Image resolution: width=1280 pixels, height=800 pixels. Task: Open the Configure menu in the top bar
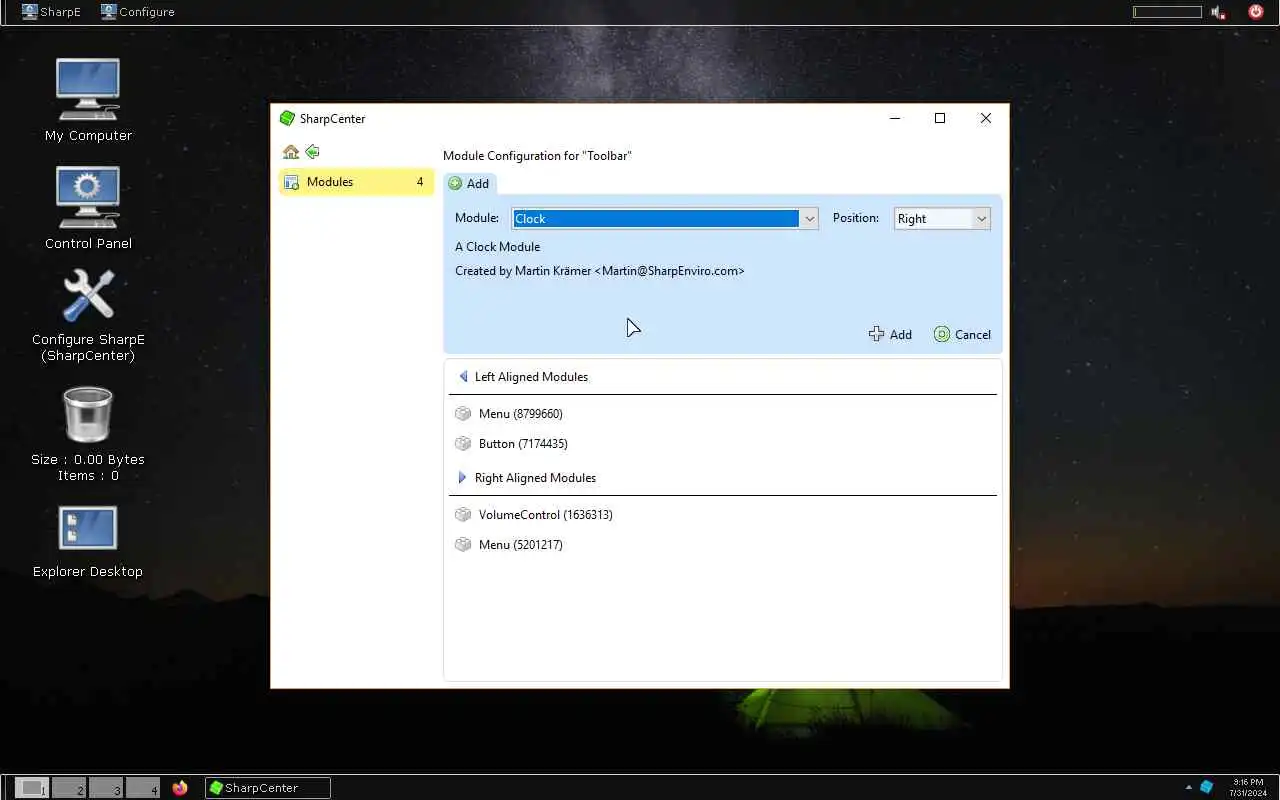[138, 12]
